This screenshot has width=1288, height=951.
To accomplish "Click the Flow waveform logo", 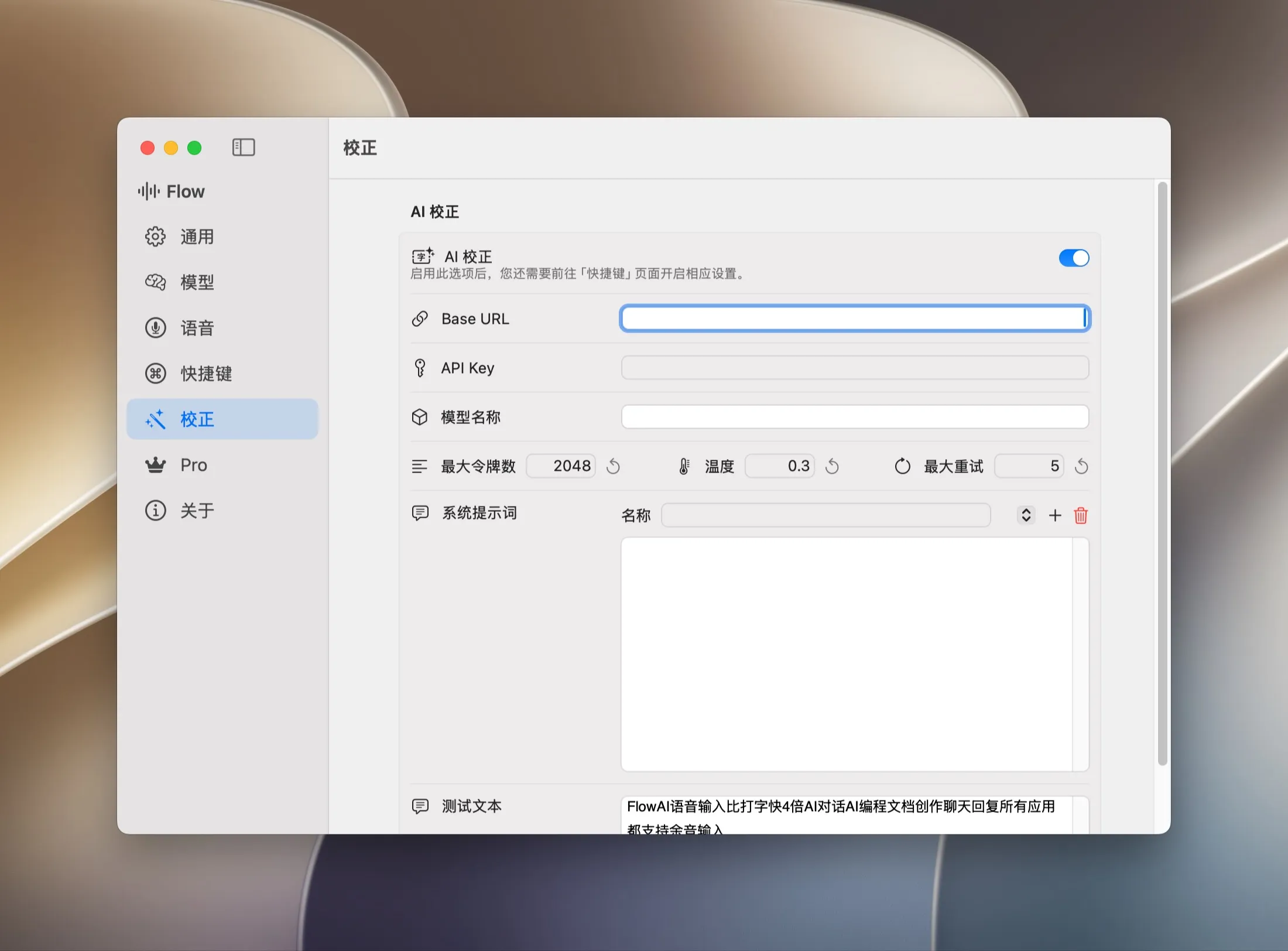I will [x=149, y=191].
